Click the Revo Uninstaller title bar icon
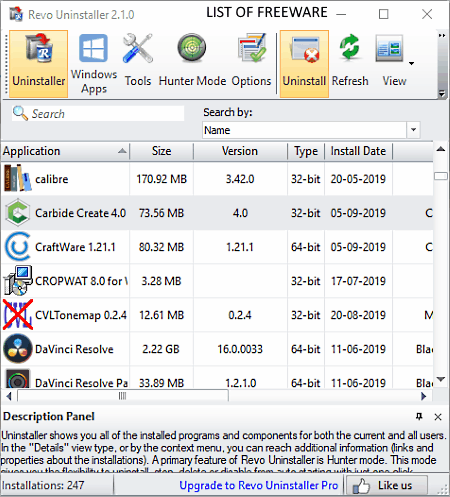The width and height of the screenshot is (450, 497). pos(16,14)
